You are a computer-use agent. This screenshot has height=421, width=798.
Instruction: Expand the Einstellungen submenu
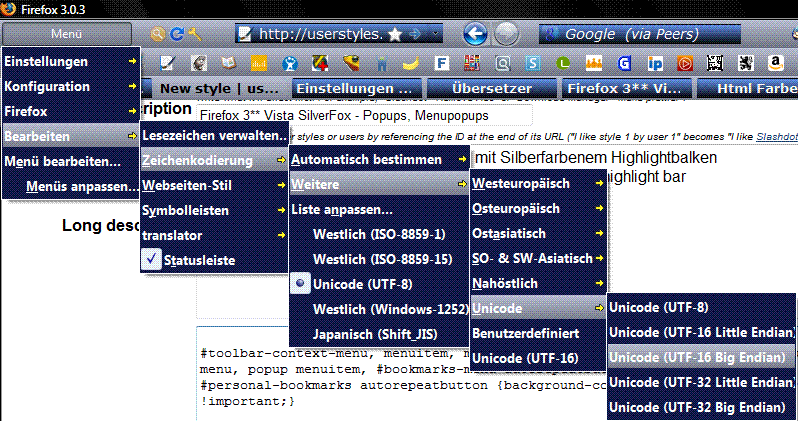[x=71, y=62]
